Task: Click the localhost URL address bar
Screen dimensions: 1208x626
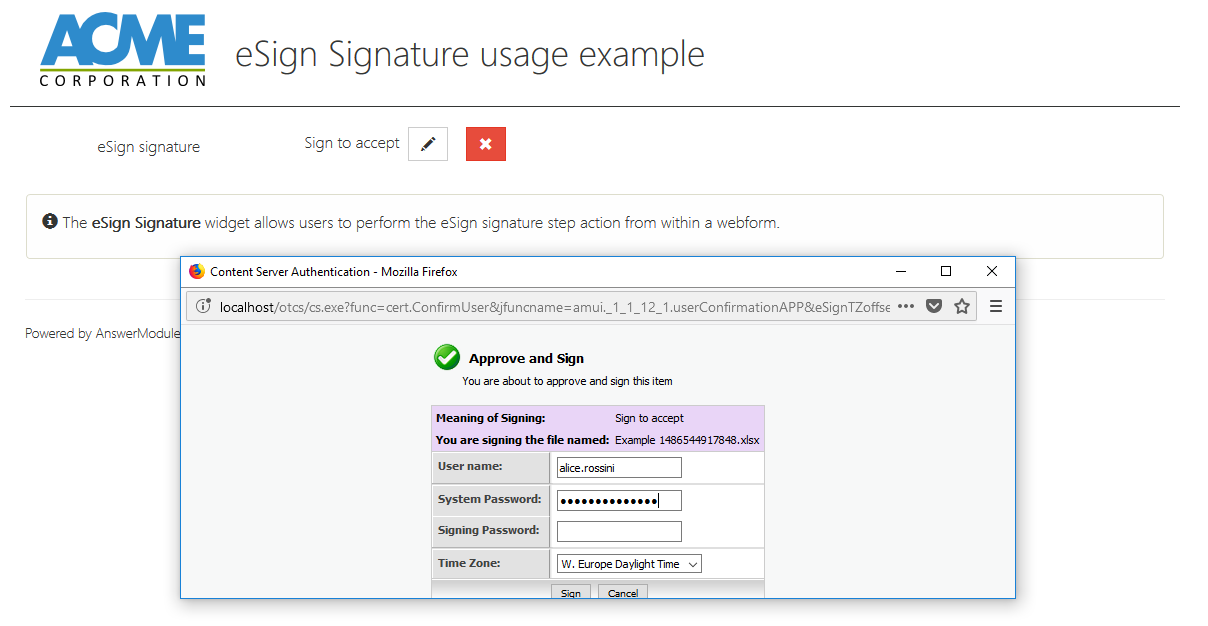Action: point(550,307)
